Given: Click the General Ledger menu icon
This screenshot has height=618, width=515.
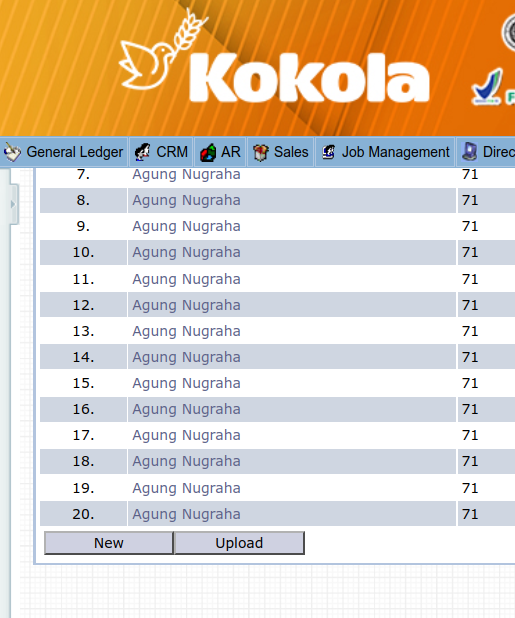Looking at the screenshot, I should click(12, 152).
